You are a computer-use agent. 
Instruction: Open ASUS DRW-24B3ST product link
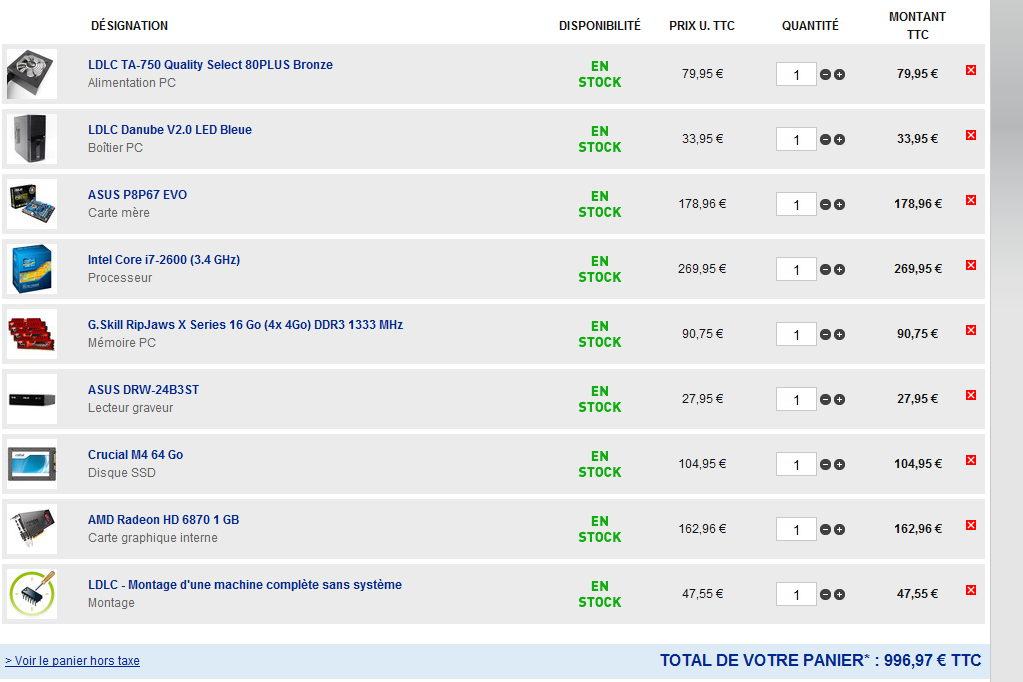[x=144, y=390]
